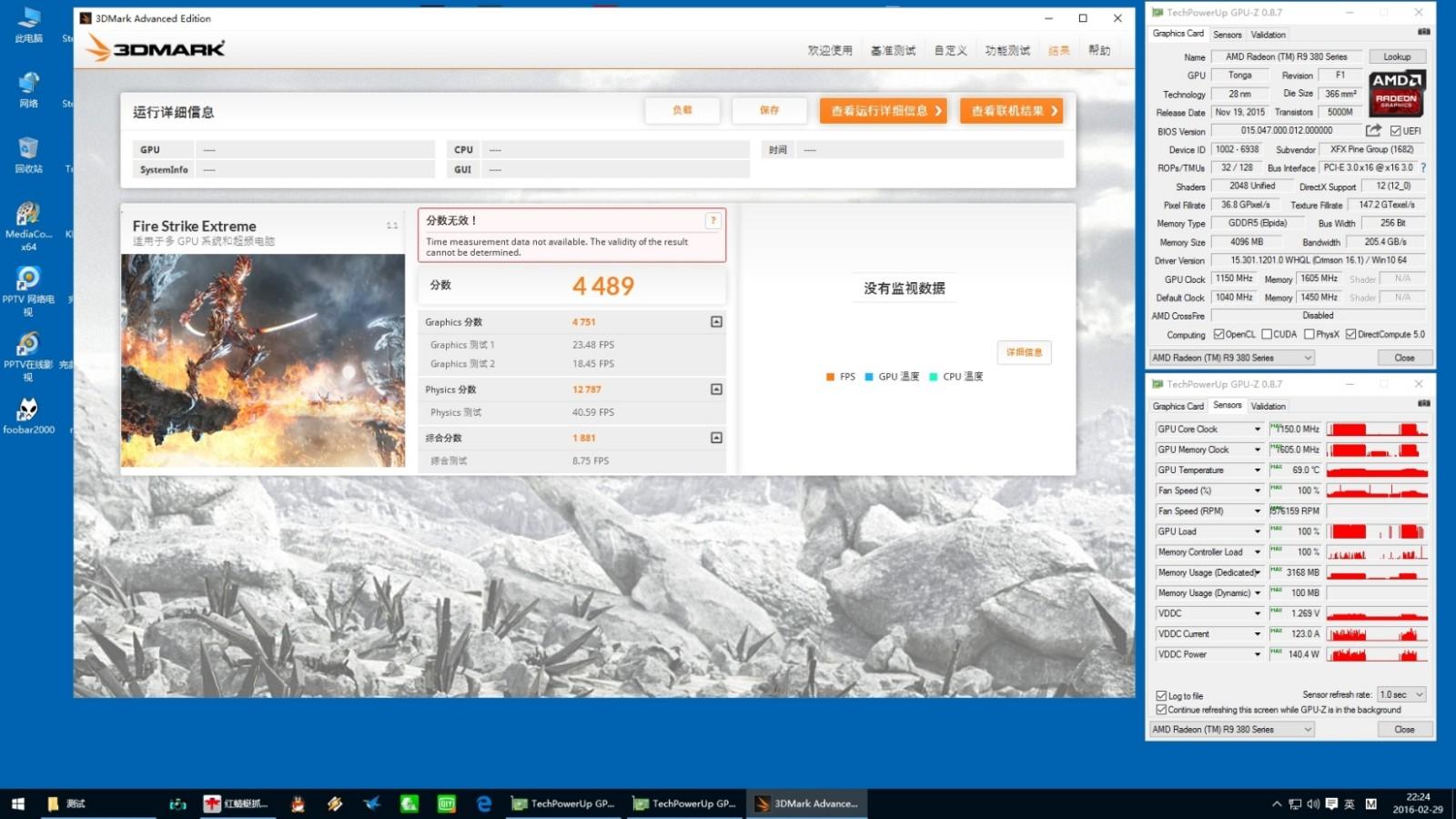Go to the 功能测试 tab in 3DMark

pyautogui.click(x=1007, y=50)
